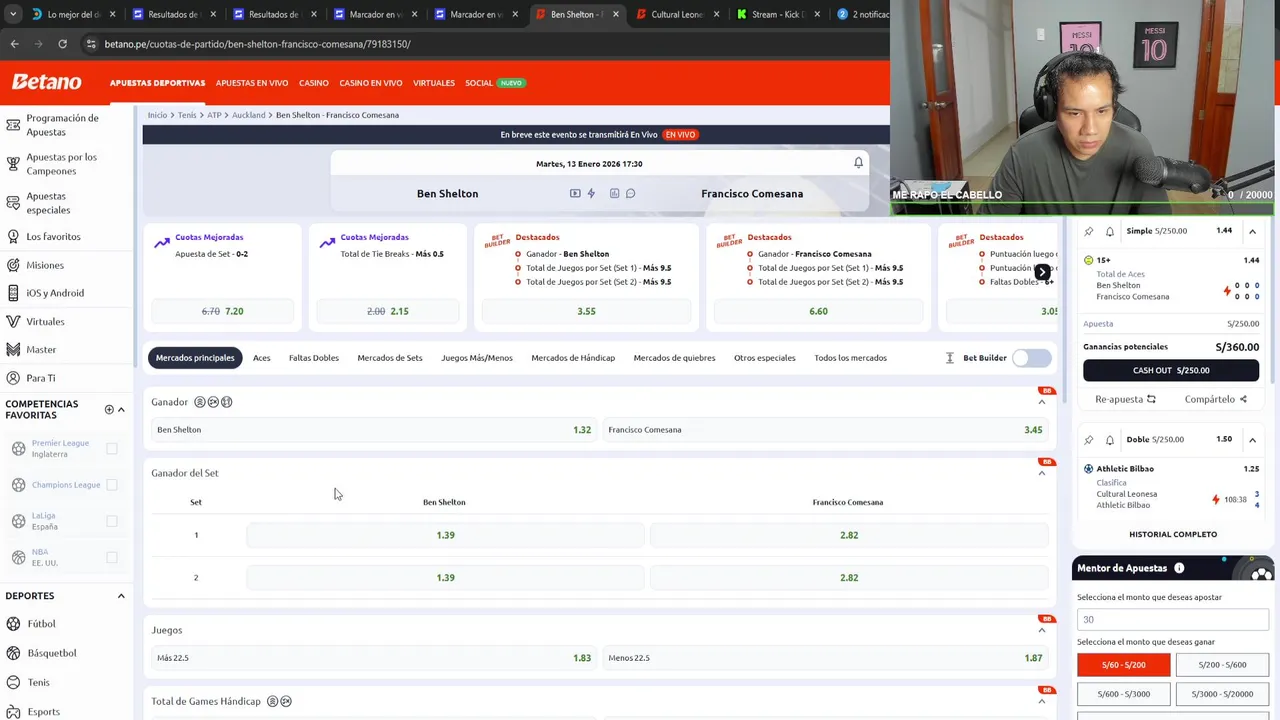Open Programación de Apuestas in sidebar

pyautogui.click(x=65, y=125)
